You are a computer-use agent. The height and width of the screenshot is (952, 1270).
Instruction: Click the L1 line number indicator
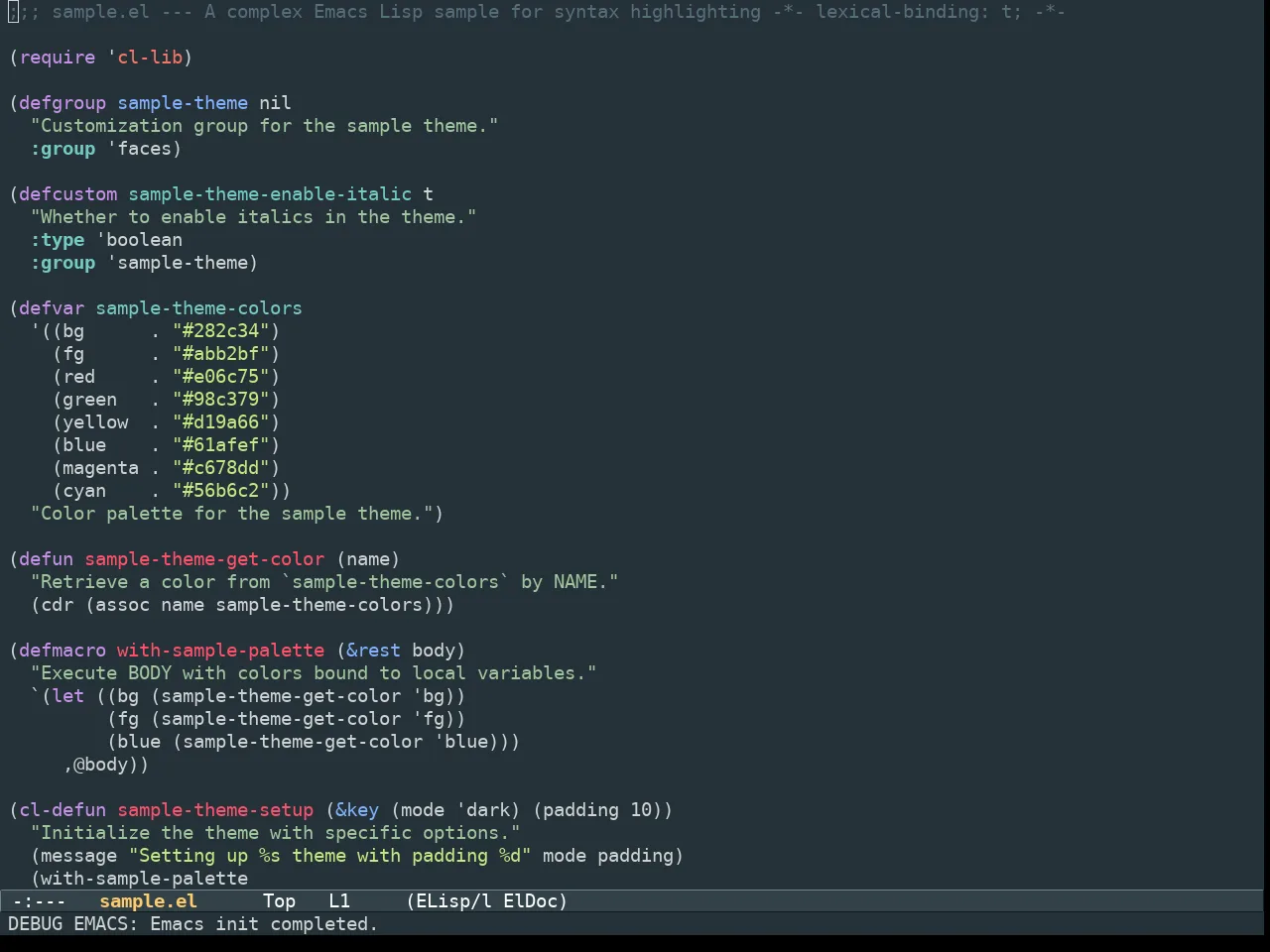pos(339,901)
